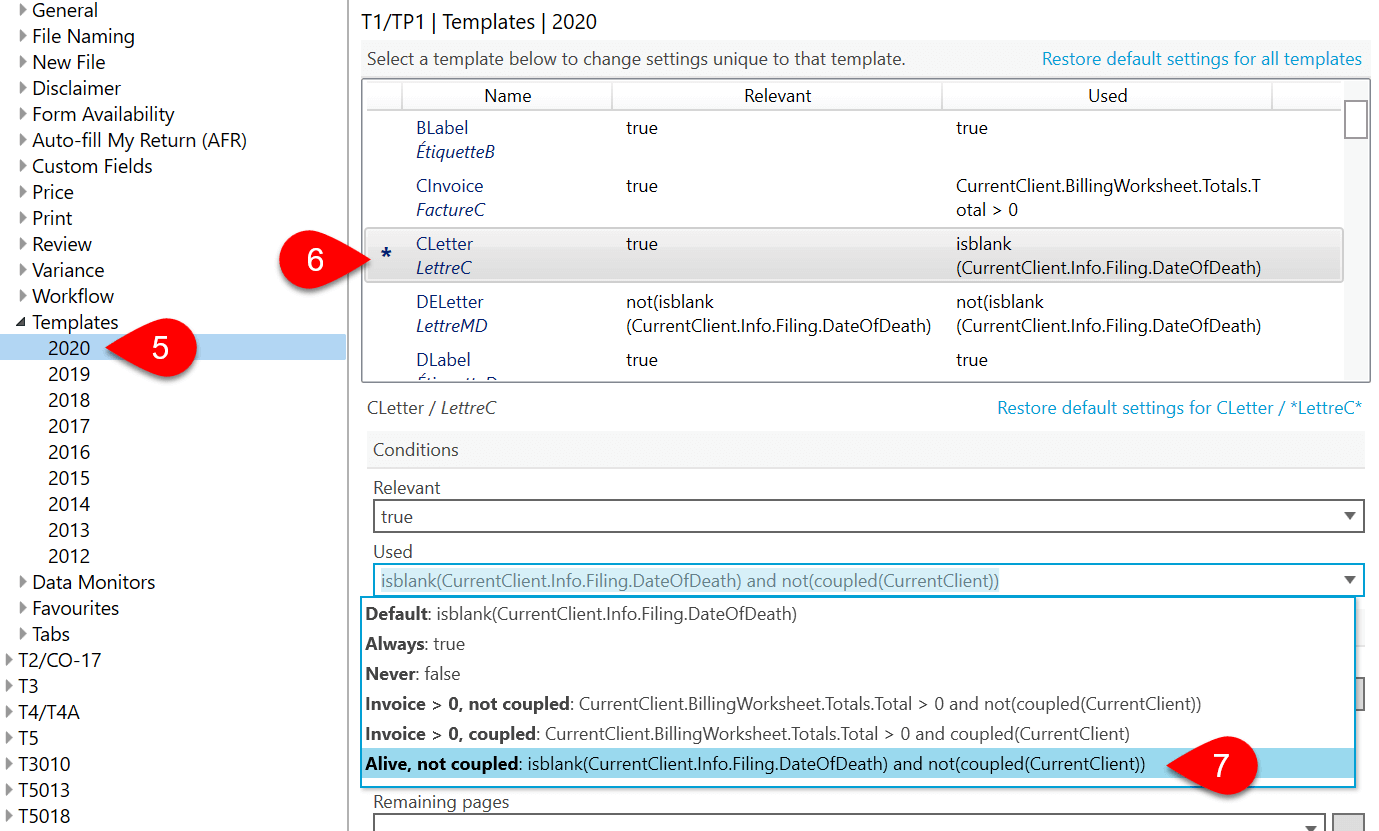Viewport: 1379px width, 831px height.
Task: Open the Used condition dropdown arrow
Action: click(1351, 580)
